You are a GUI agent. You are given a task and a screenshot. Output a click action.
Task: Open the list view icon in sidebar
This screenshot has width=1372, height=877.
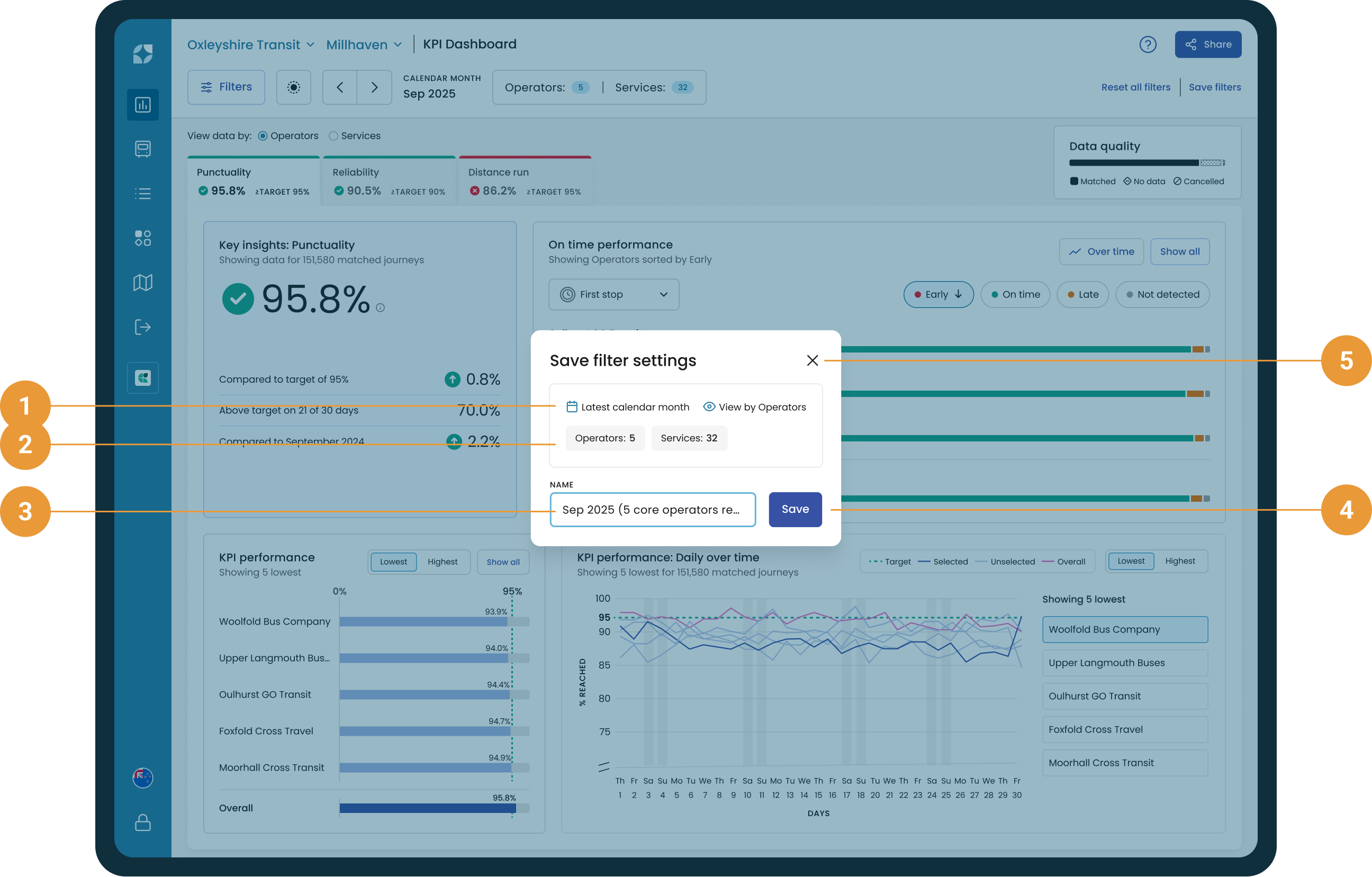pyautogui.click(x=142, y=194)
